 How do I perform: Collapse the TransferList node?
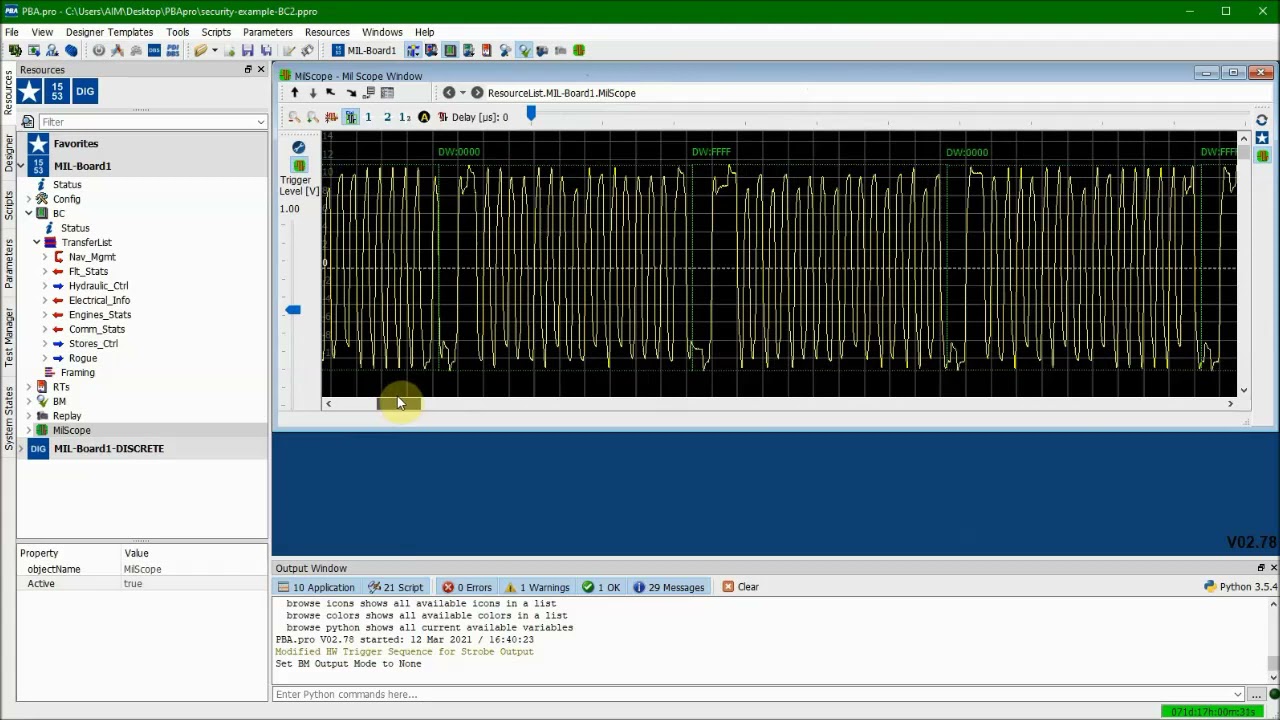point(37,243)
